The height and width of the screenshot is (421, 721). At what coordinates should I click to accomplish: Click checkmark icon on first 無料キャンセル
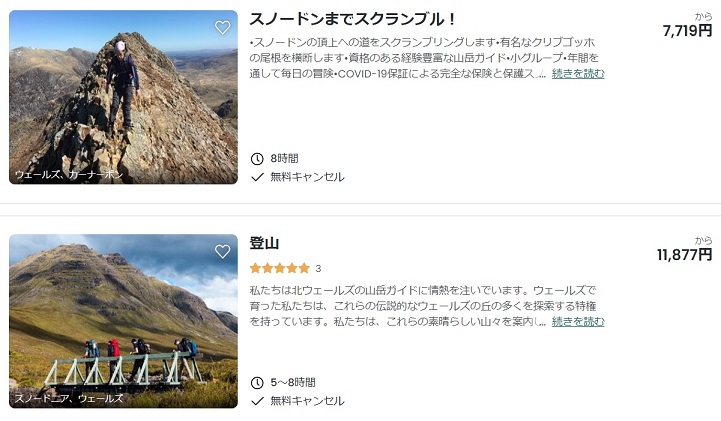pyautogui.click(x=257, y=177)
